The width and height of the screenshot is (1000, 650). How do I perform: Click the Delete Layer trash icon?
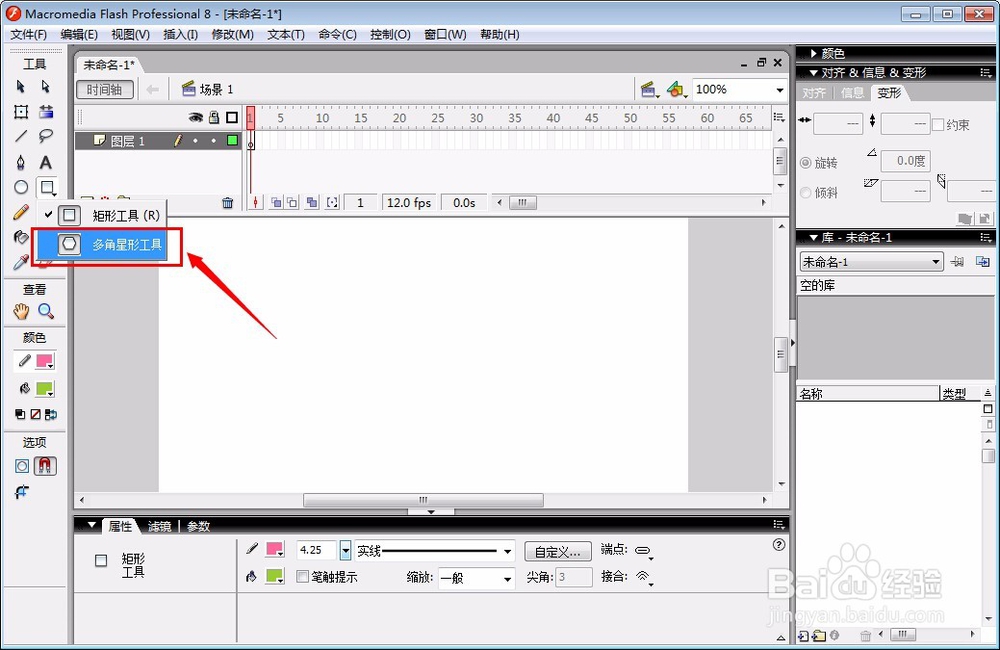(227, 203)
